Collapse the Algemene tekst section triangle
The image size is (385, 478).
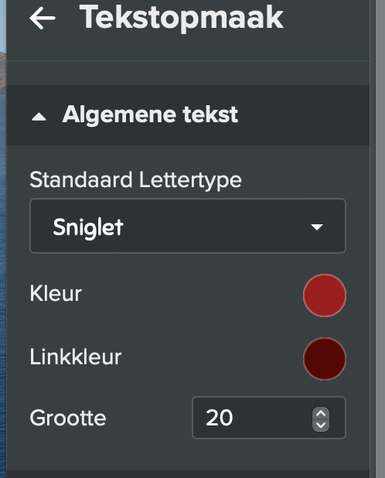coord(39,117)
